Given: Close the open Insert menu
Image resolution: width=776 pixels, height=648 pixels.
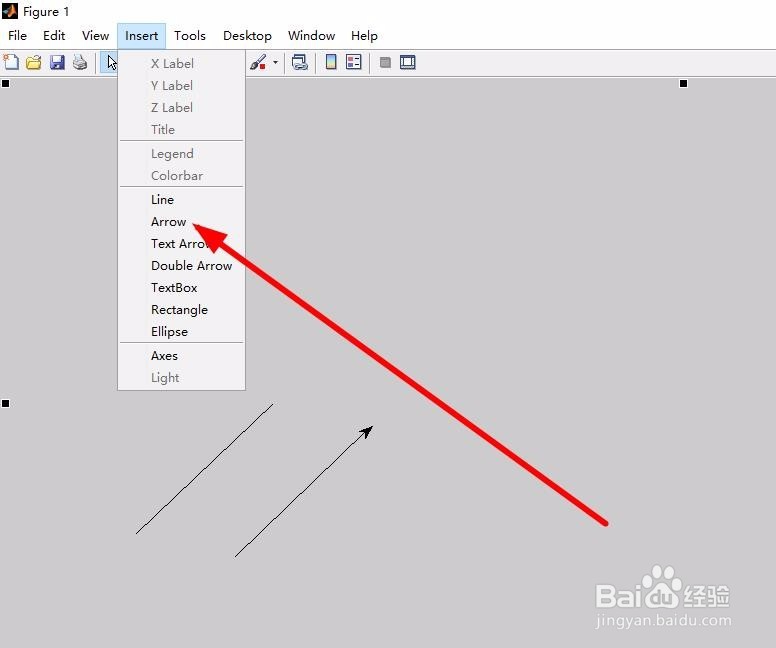Looking at the screenshot, I should pyautogui.click(x=142, y=36).
